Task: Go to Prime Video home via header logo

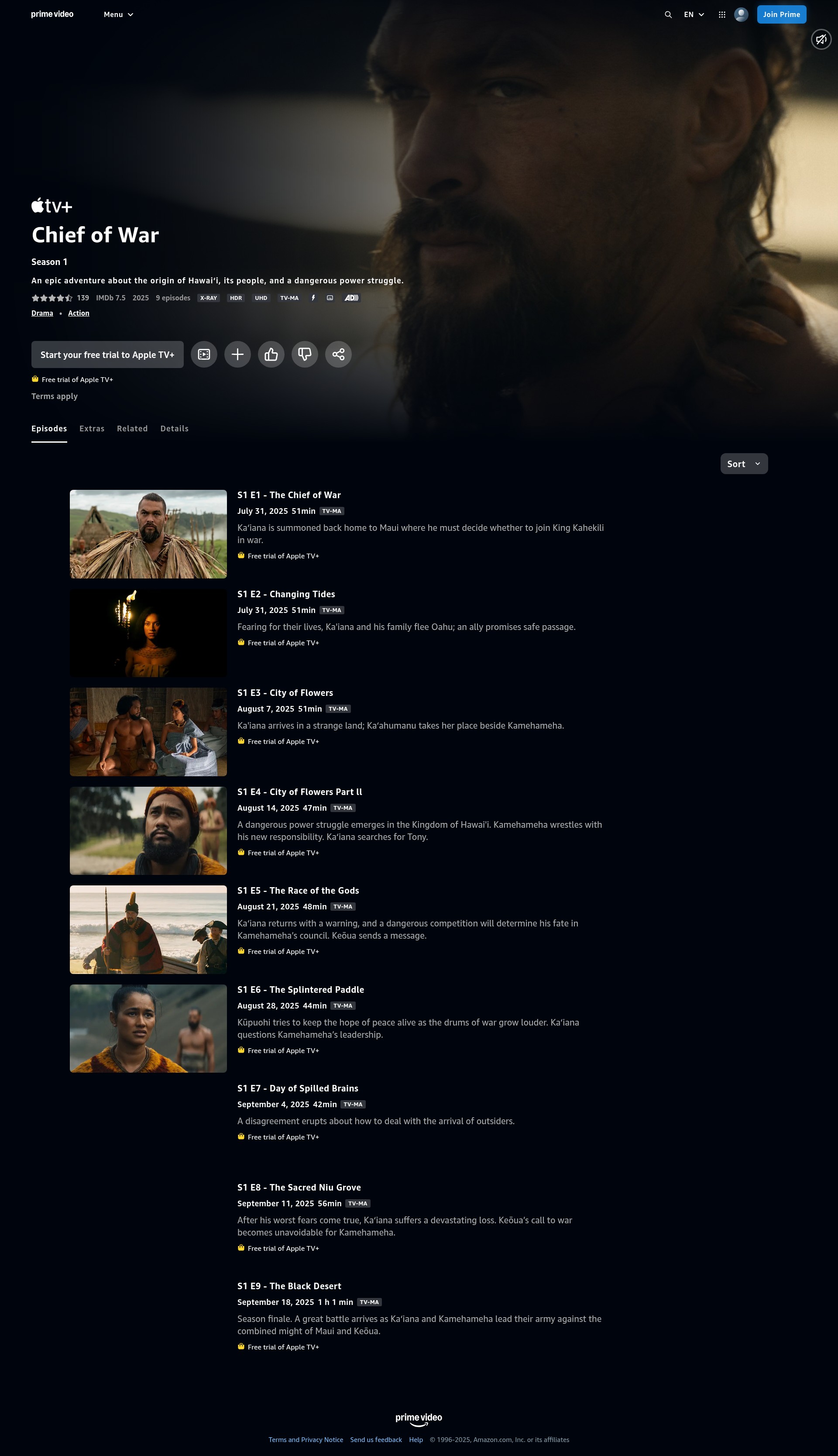Action: click(x=52, y=14)
